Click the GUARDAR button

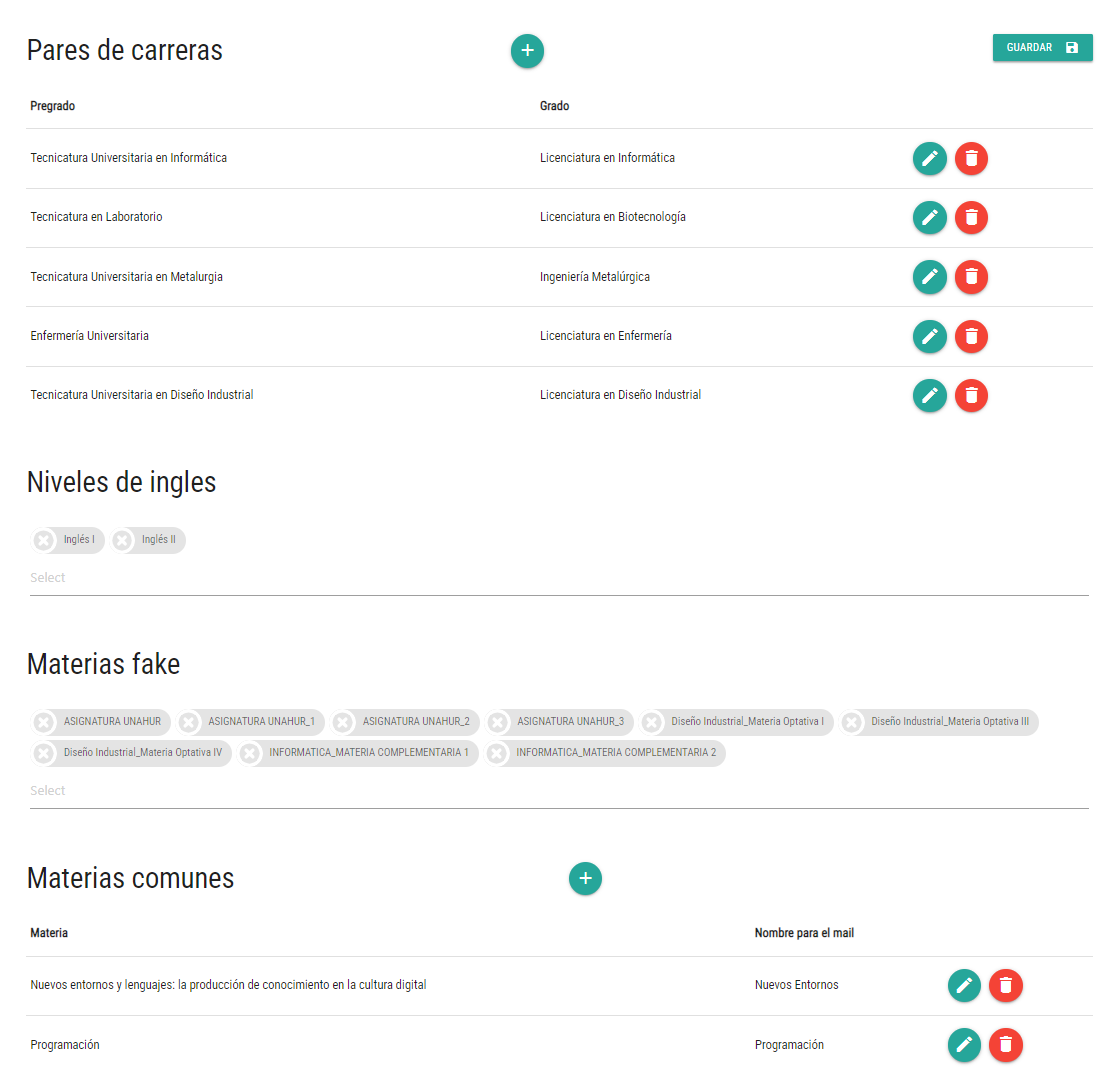pos(1042,47)
